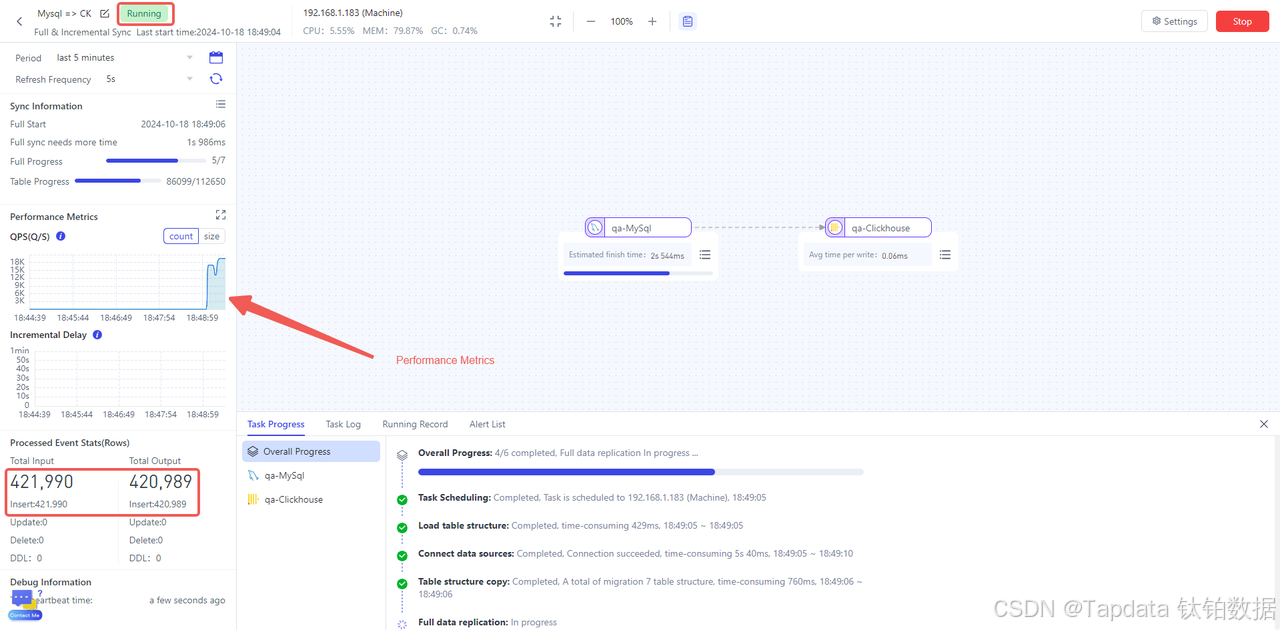Edit the task name with pencil icon
Screen dimensions: 1280x630
(x=104, y=14)
